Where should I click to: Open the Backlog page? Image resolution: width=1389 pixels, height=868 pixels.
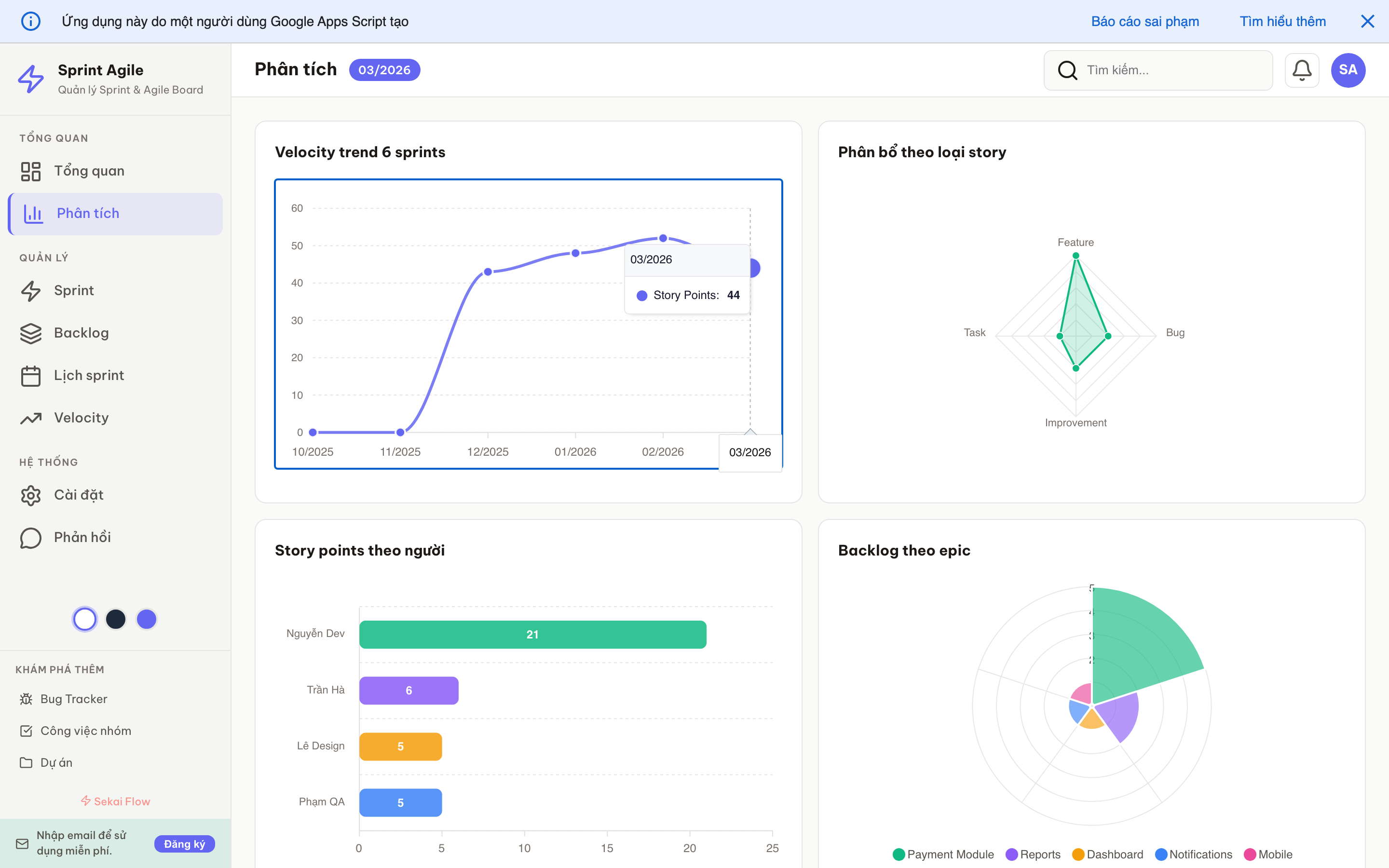click(81, 332)
